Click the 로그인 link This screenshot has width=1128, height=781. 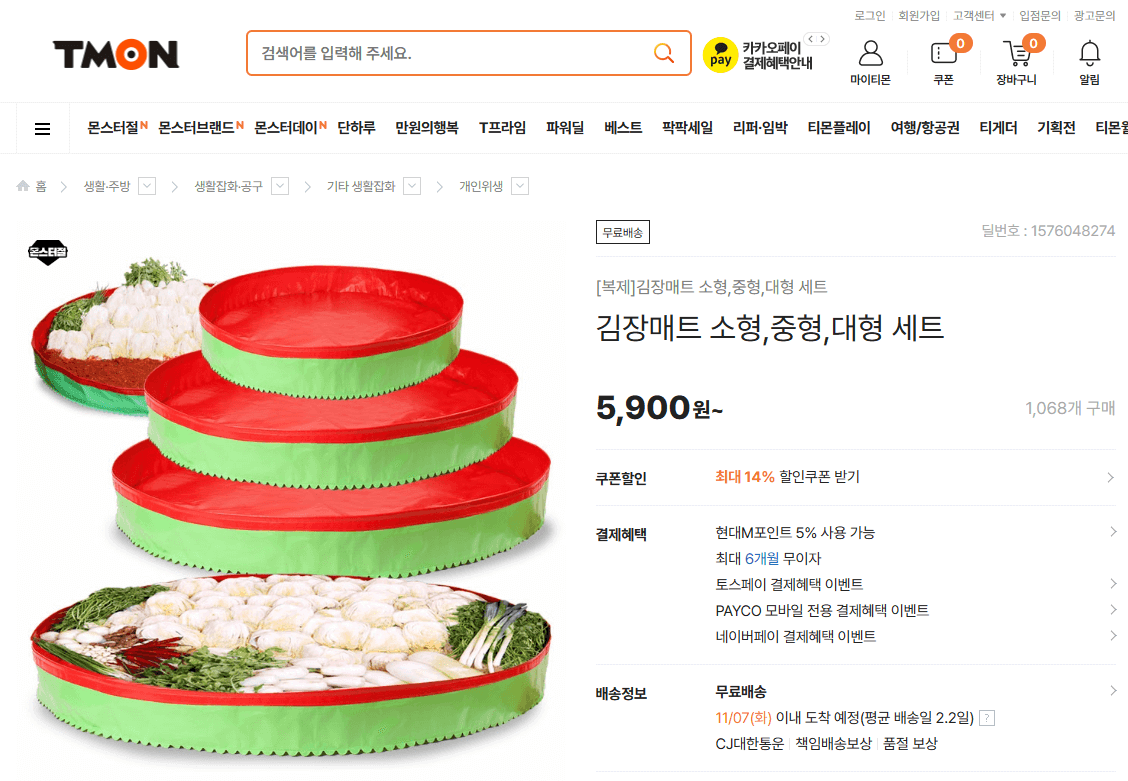point(870,15)
